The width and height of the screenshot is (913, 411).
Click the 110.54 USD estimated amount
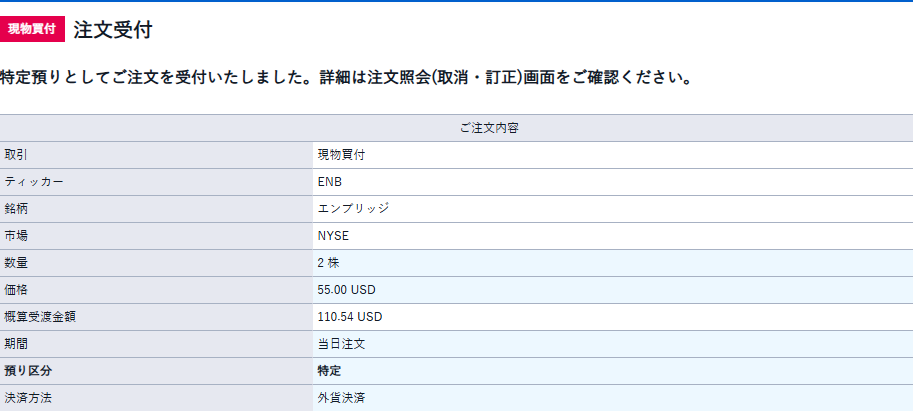click(350, 317)
